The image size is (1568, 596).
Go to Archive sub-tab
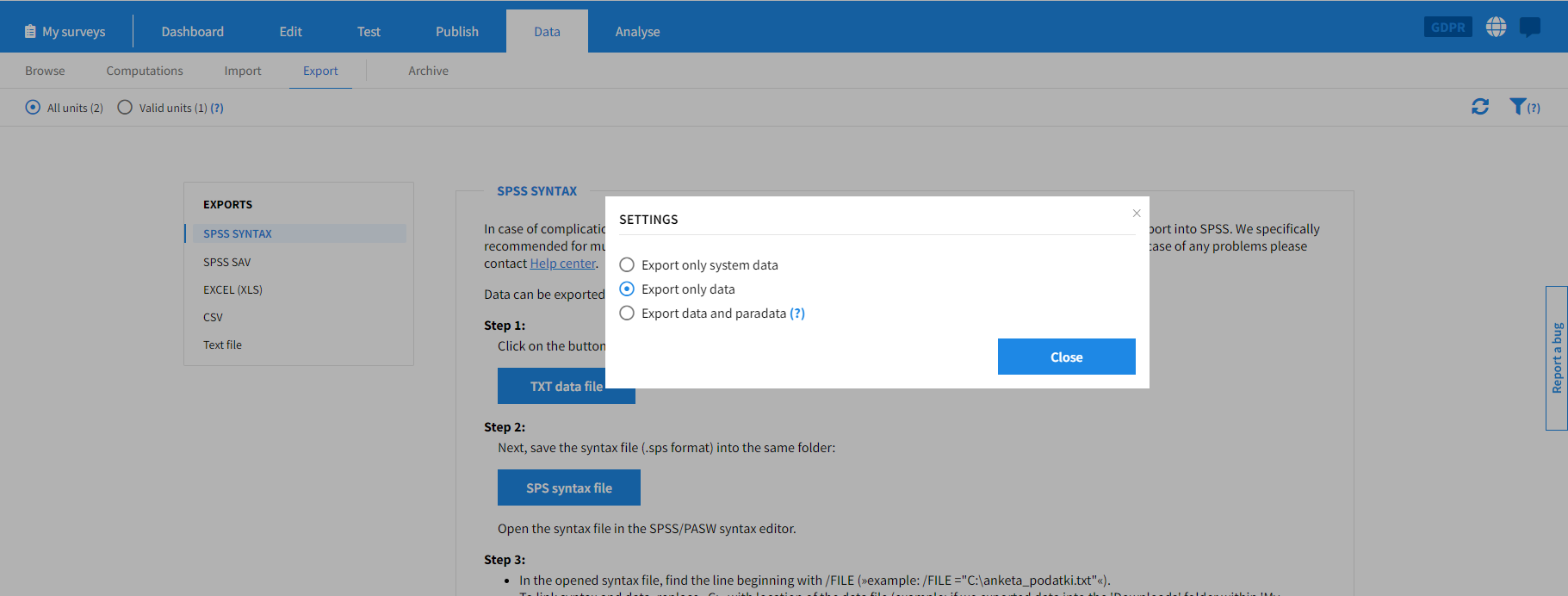pyautogui.click(x=428, y=71)
